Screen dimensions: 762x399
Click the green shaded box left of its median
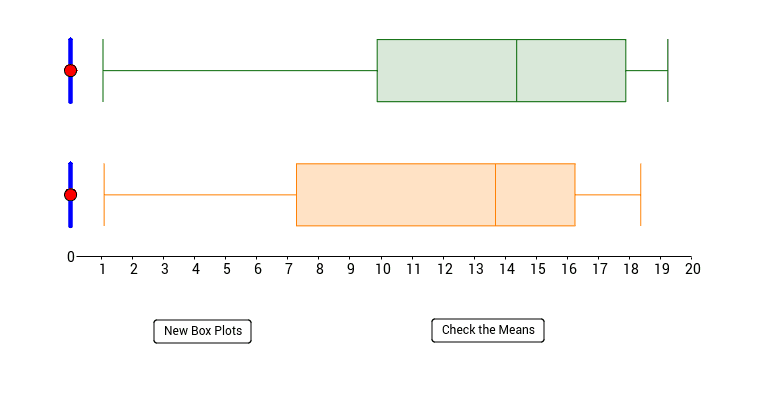point(447,70)
